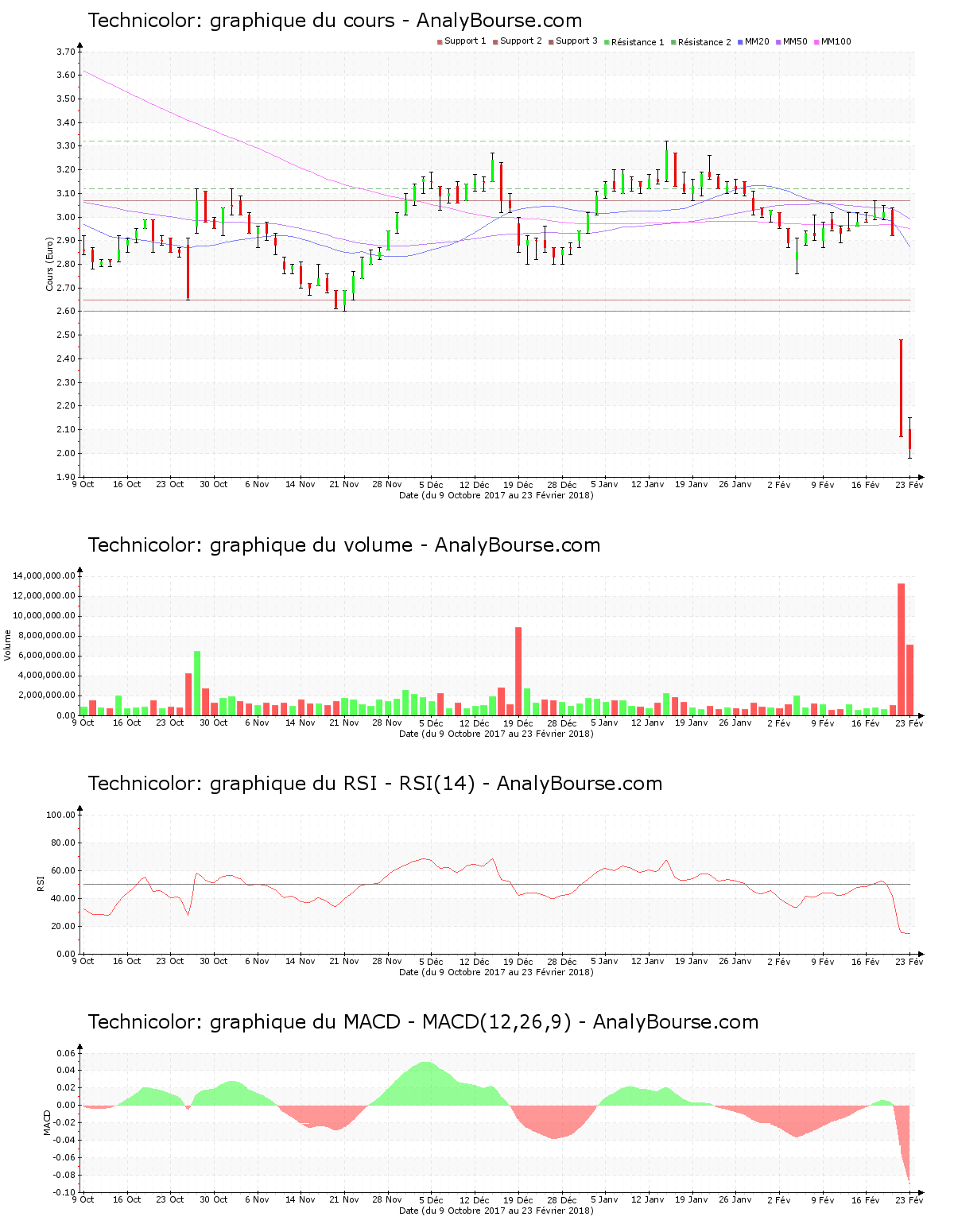
Task: Click the long red candlestick at 23 Fév
Action: [901, 388]
